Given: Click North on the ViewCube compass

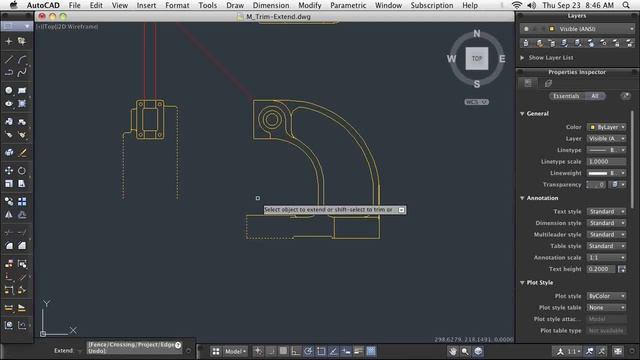Looking at the screenshot, I should (x=477, y=33).
